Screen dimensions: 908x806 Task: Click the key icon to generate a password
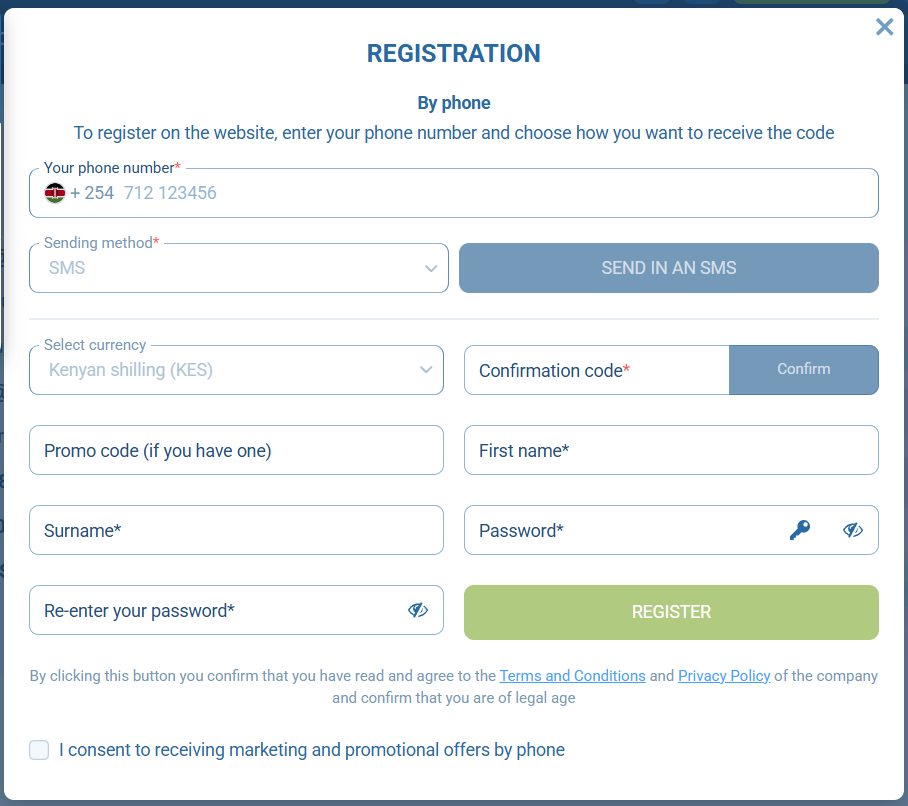click(x=799, y=530)
